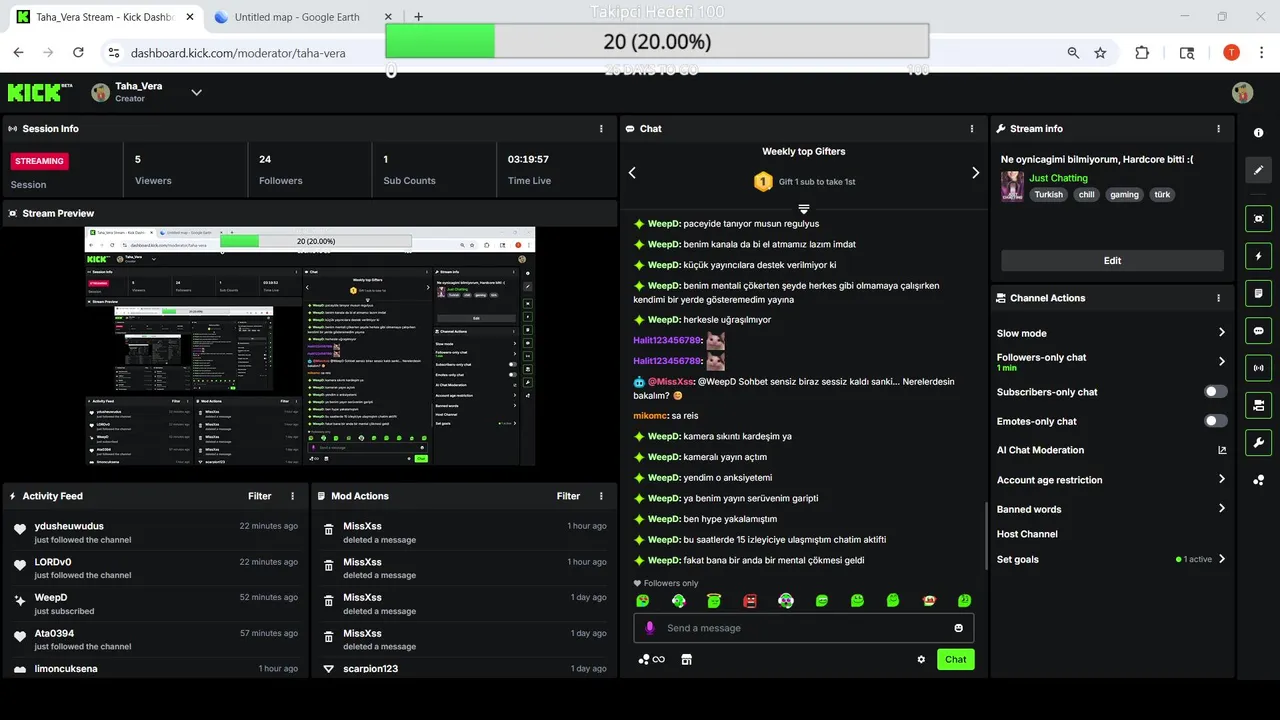
Task: Click Chrome extensions puzzle icon
Action: point(1142,53)
